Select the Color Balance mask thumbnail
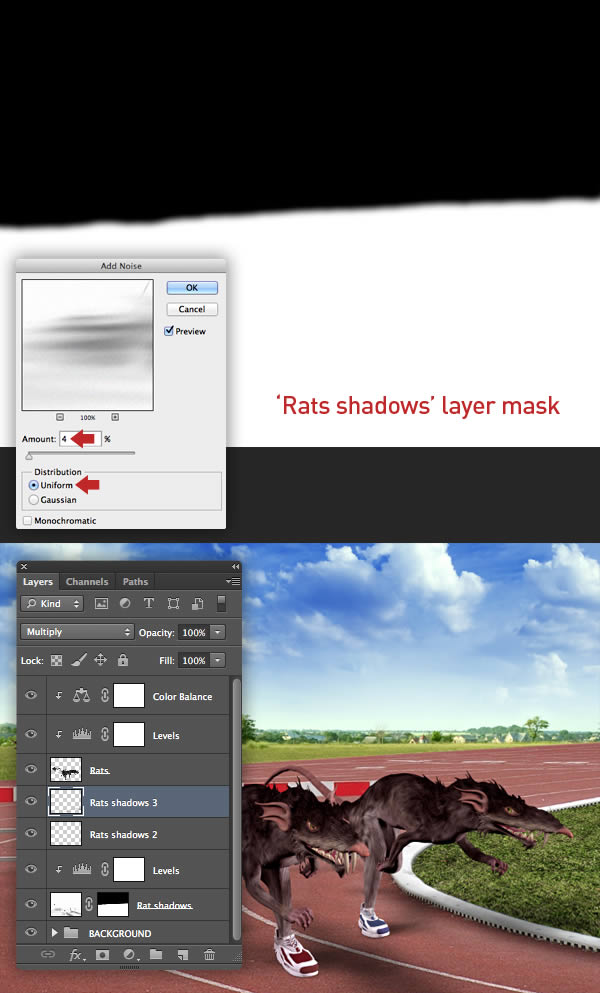The height and width of the screenshot is (993, 600). pyautogui.click(x=129, y=695)
